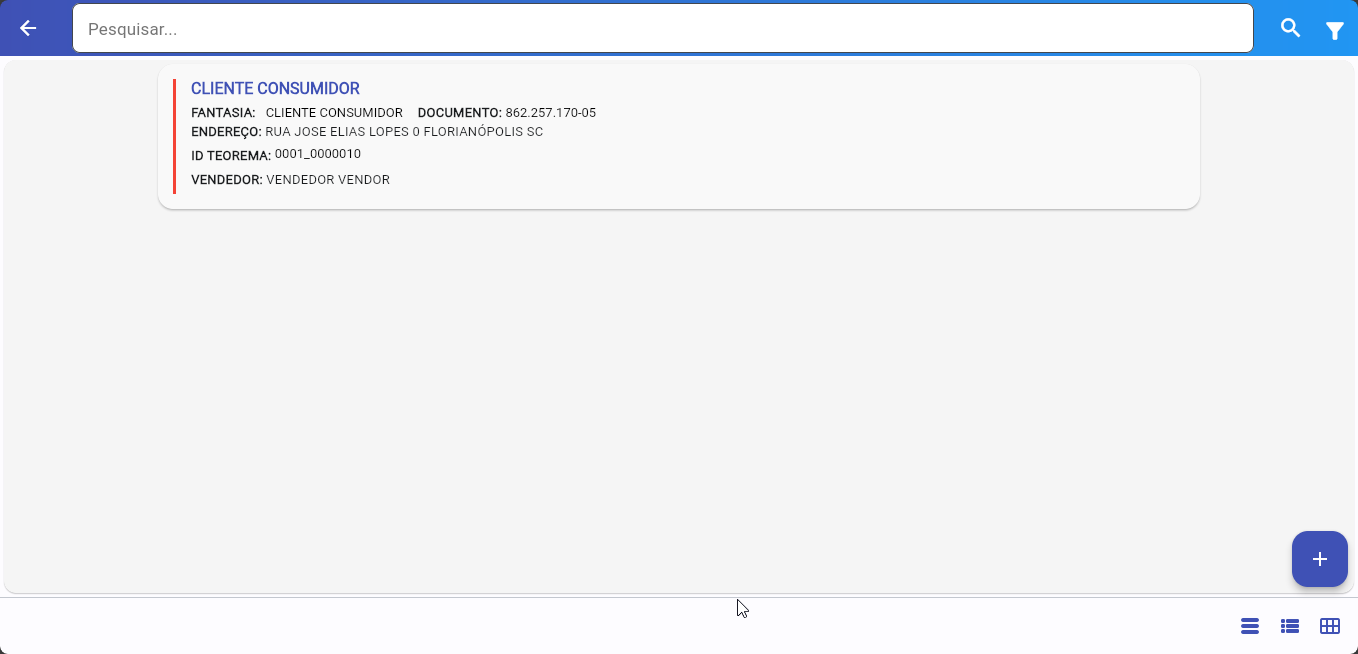Screen dimensions: 1358x654
Task: Click vendor name VENDEDOR VENDOR
Action: point(328,180)
